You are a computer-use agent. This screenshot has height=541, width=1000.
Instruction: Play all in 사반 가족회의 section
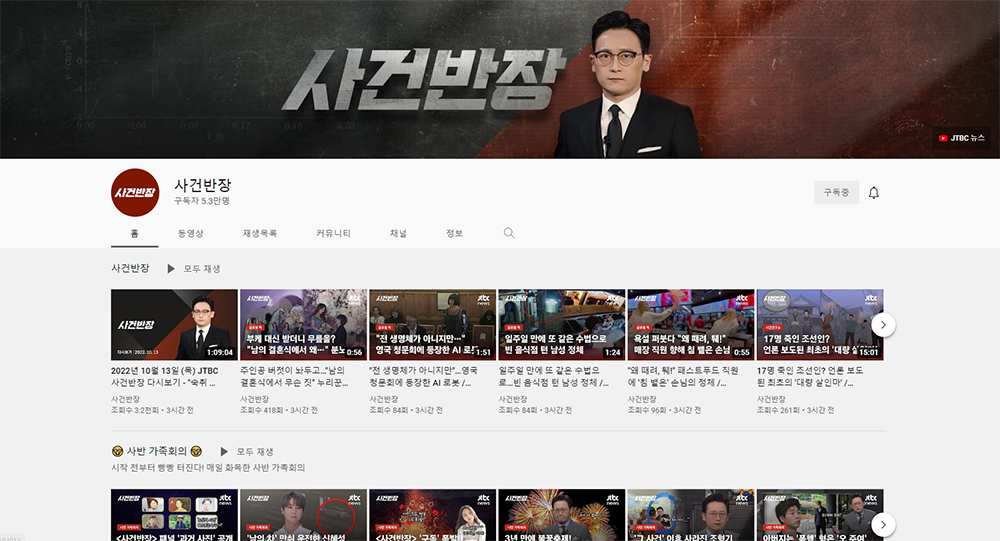(247, 451)
